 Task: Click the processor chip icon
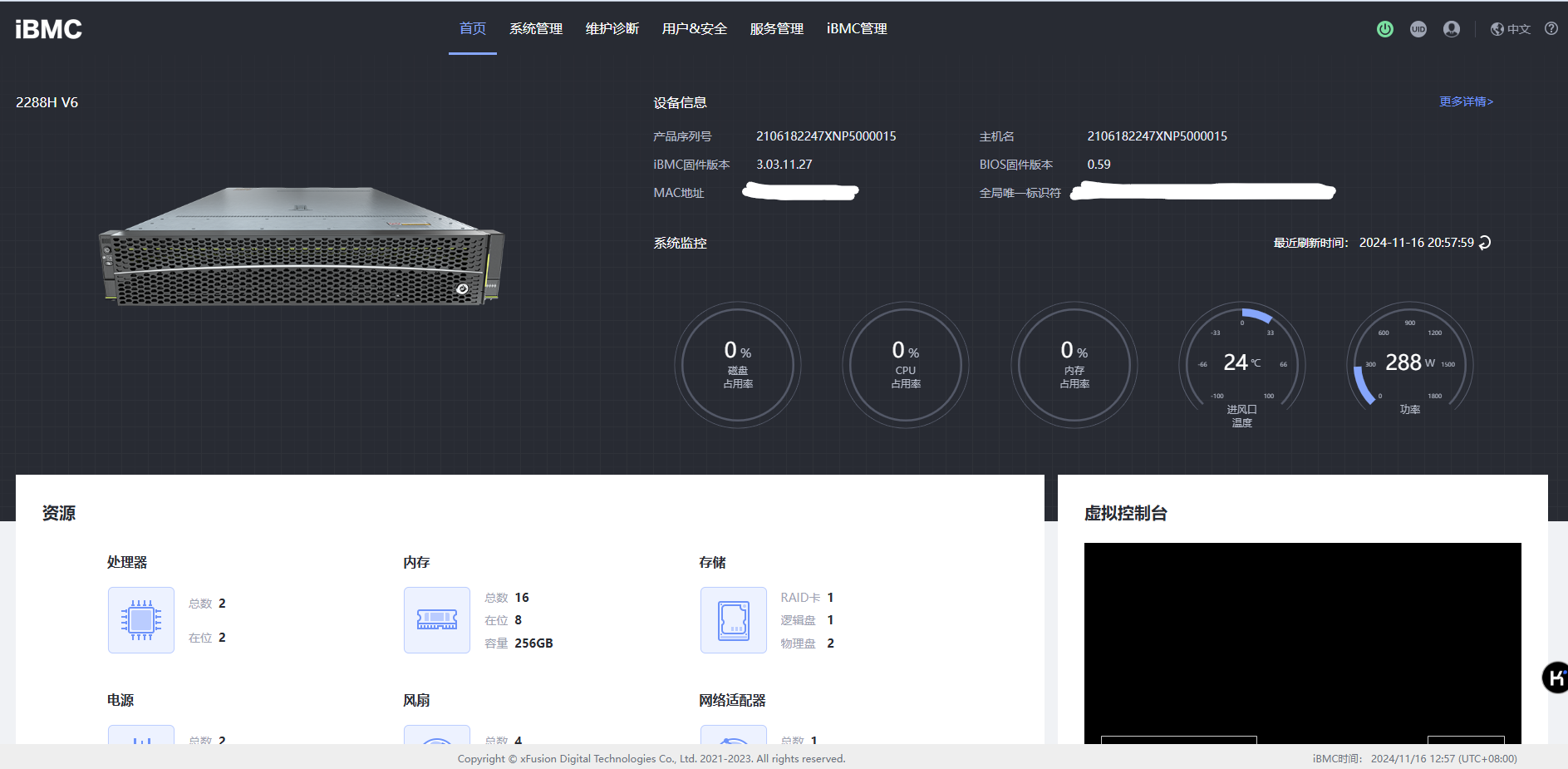pyautogui.click(x=141, y=620)
